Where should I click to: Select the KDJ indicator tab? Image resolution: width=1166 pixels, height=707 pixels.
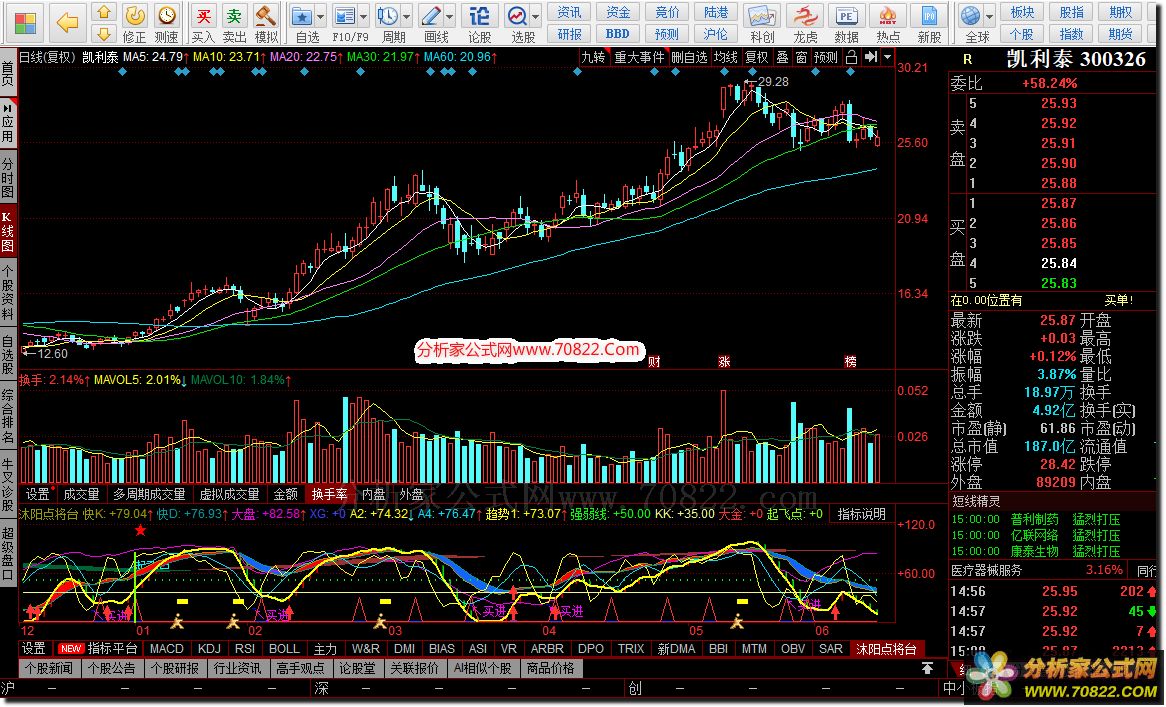click(210, 648)
